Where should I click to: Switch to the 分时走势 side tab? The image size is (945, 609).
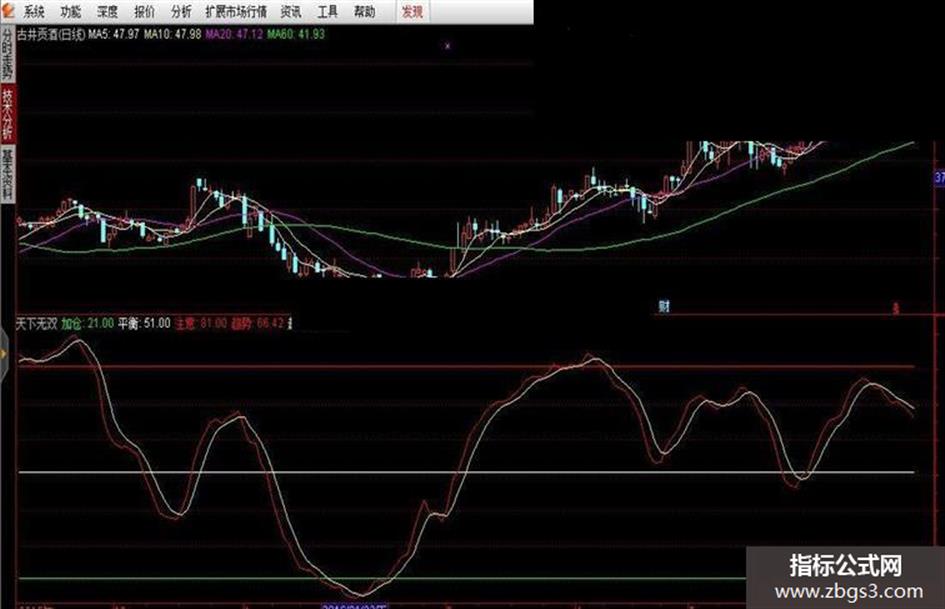tap(7, 54)
